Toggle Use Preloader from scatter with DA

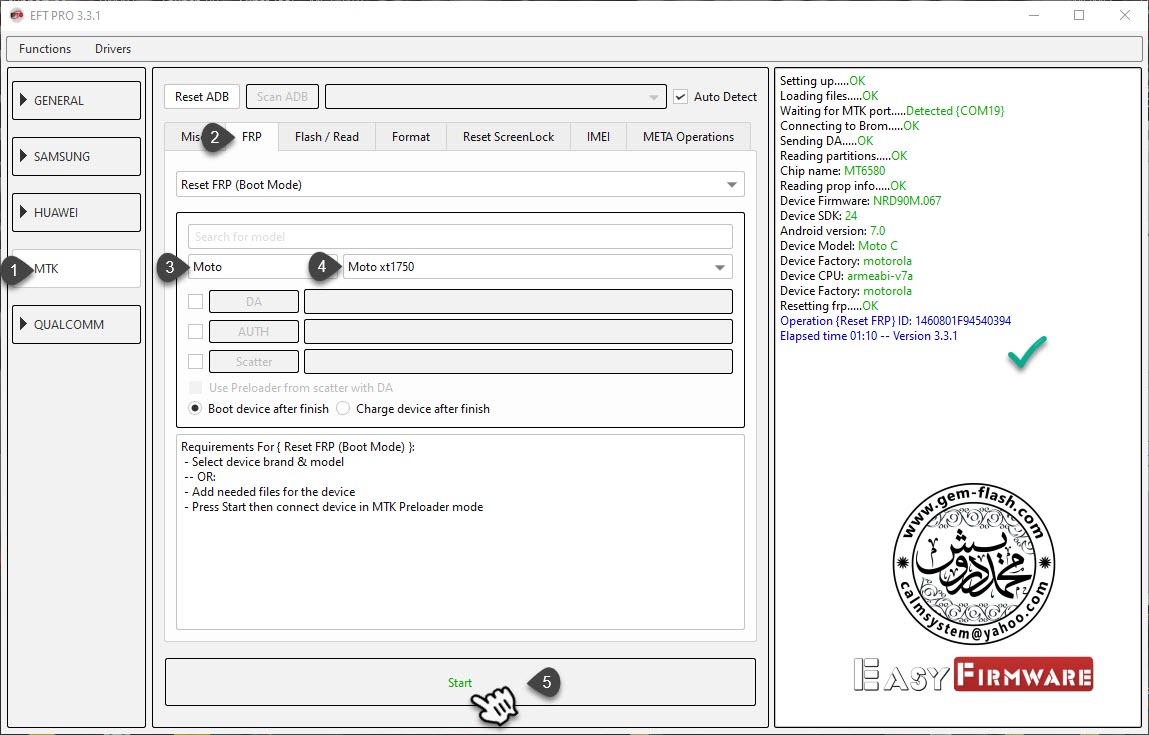[x=196, y=388]
